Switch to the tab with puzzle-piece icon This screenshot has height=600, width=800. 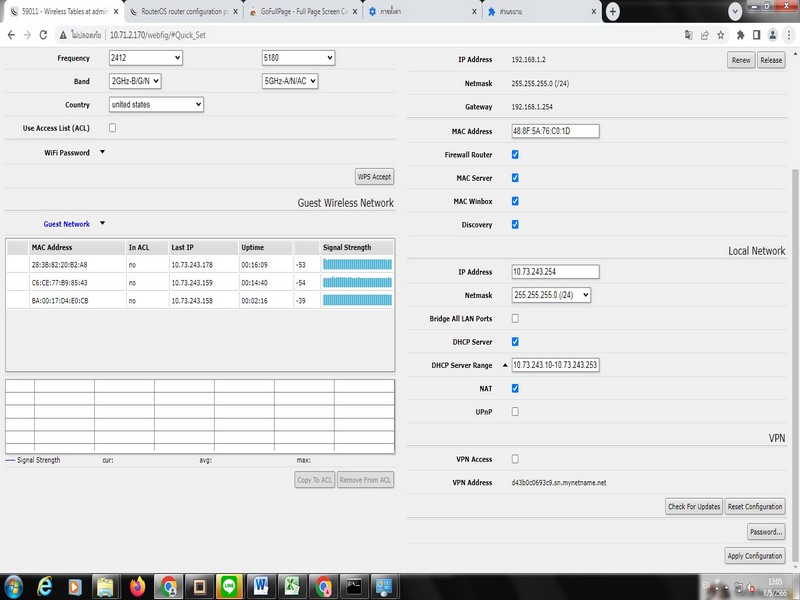[541, 11]
